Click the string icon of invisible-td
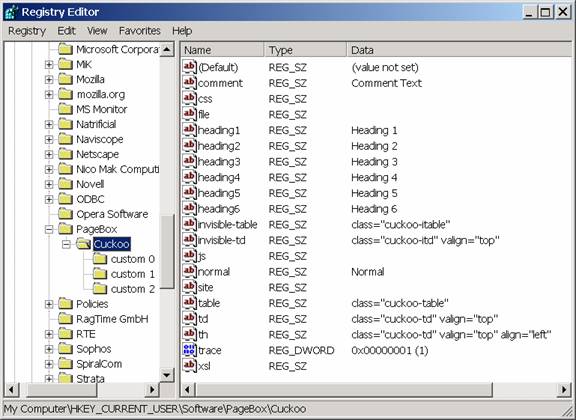576x420 pixels. [190, 240]
